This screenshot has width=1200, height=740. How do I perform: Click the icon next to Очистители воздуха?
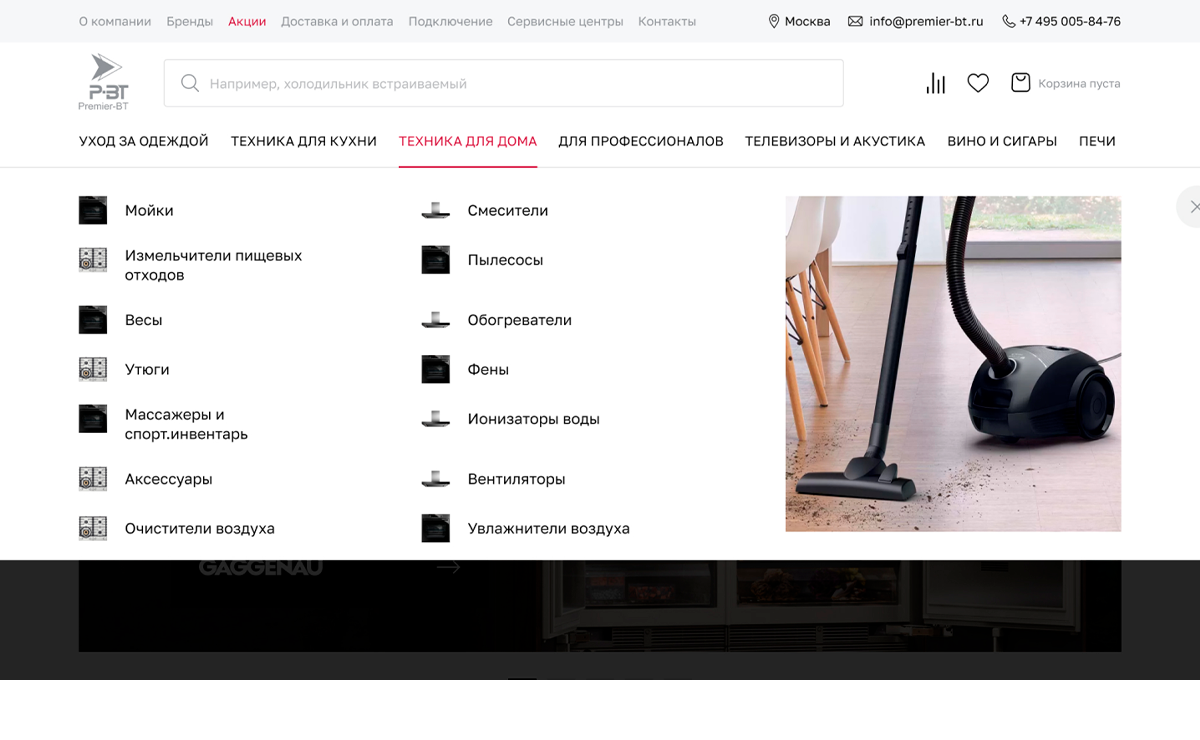93,528
